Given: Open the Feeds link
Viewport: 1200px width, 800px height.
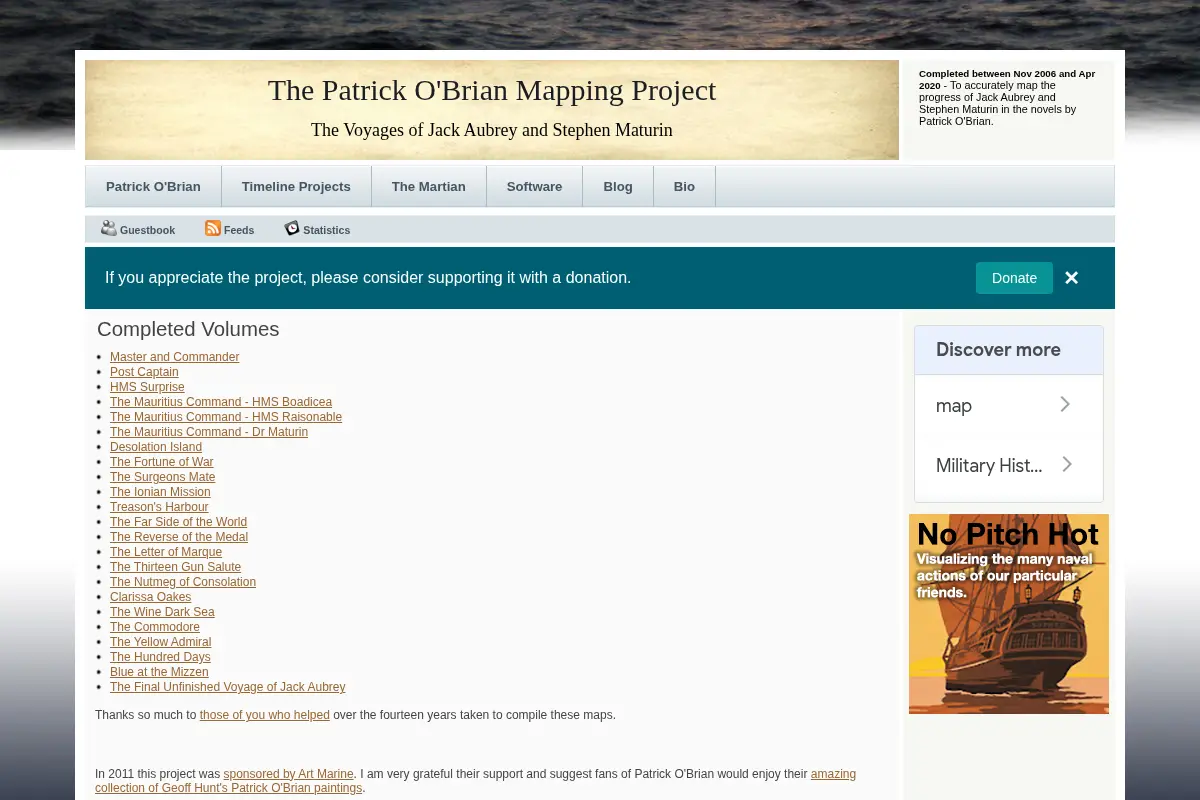Looking at the screenshot, I should point(239,230).
